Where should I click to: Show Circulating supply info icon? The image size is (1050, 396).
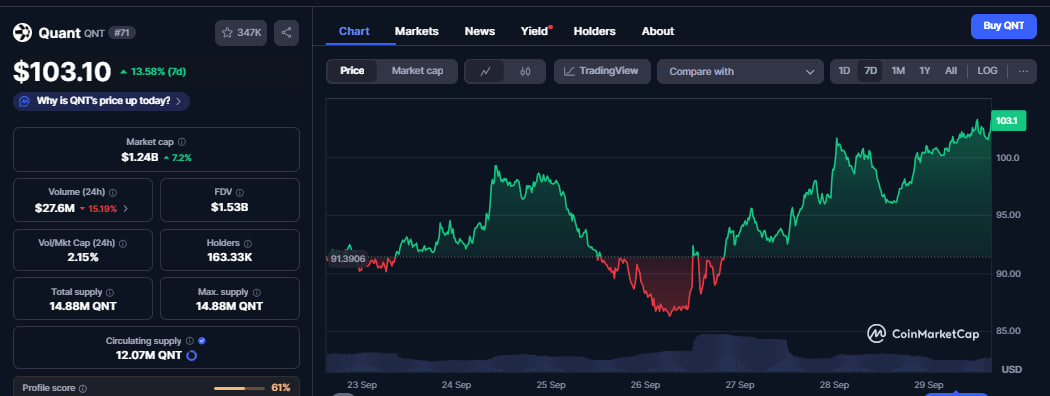click(190, 341)
